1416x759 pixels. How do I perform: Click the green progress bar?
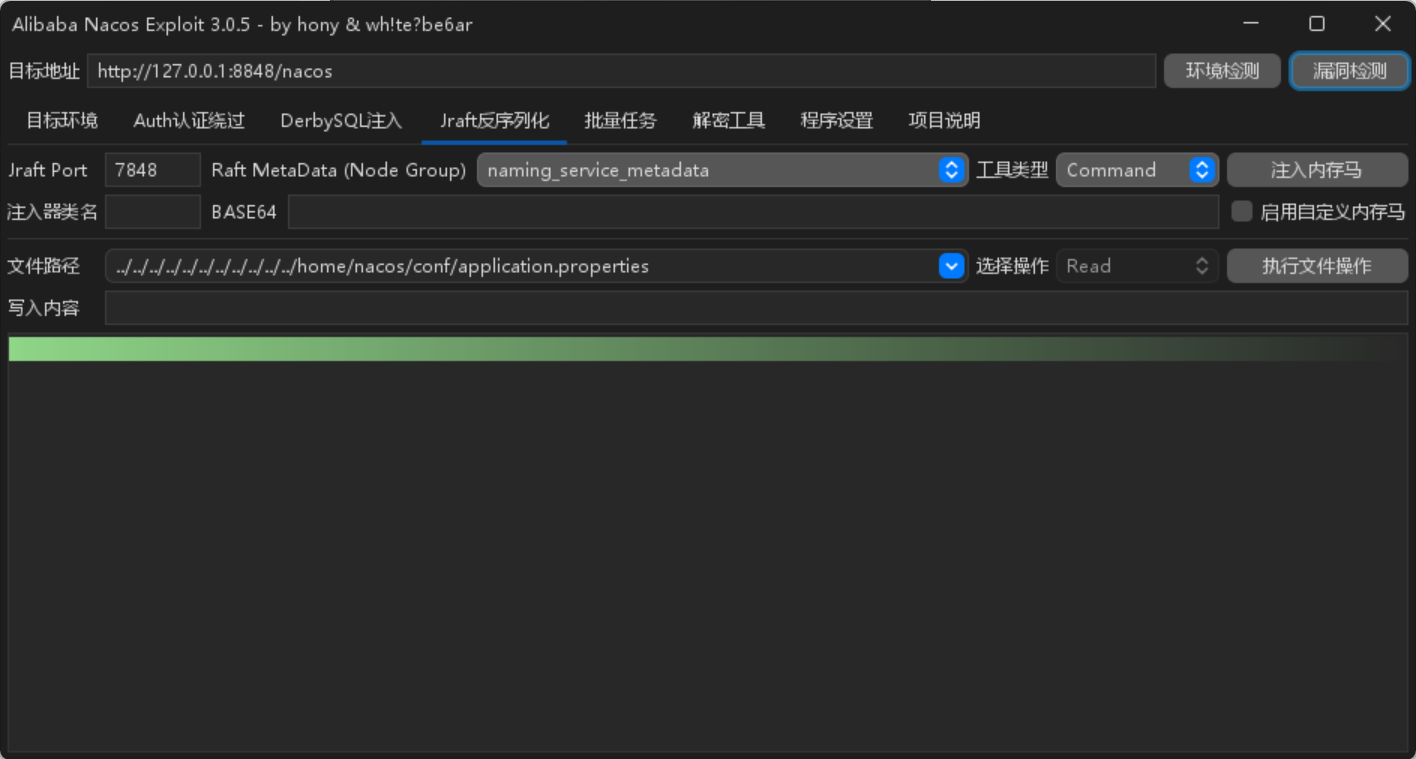click(x=708, y=349)
